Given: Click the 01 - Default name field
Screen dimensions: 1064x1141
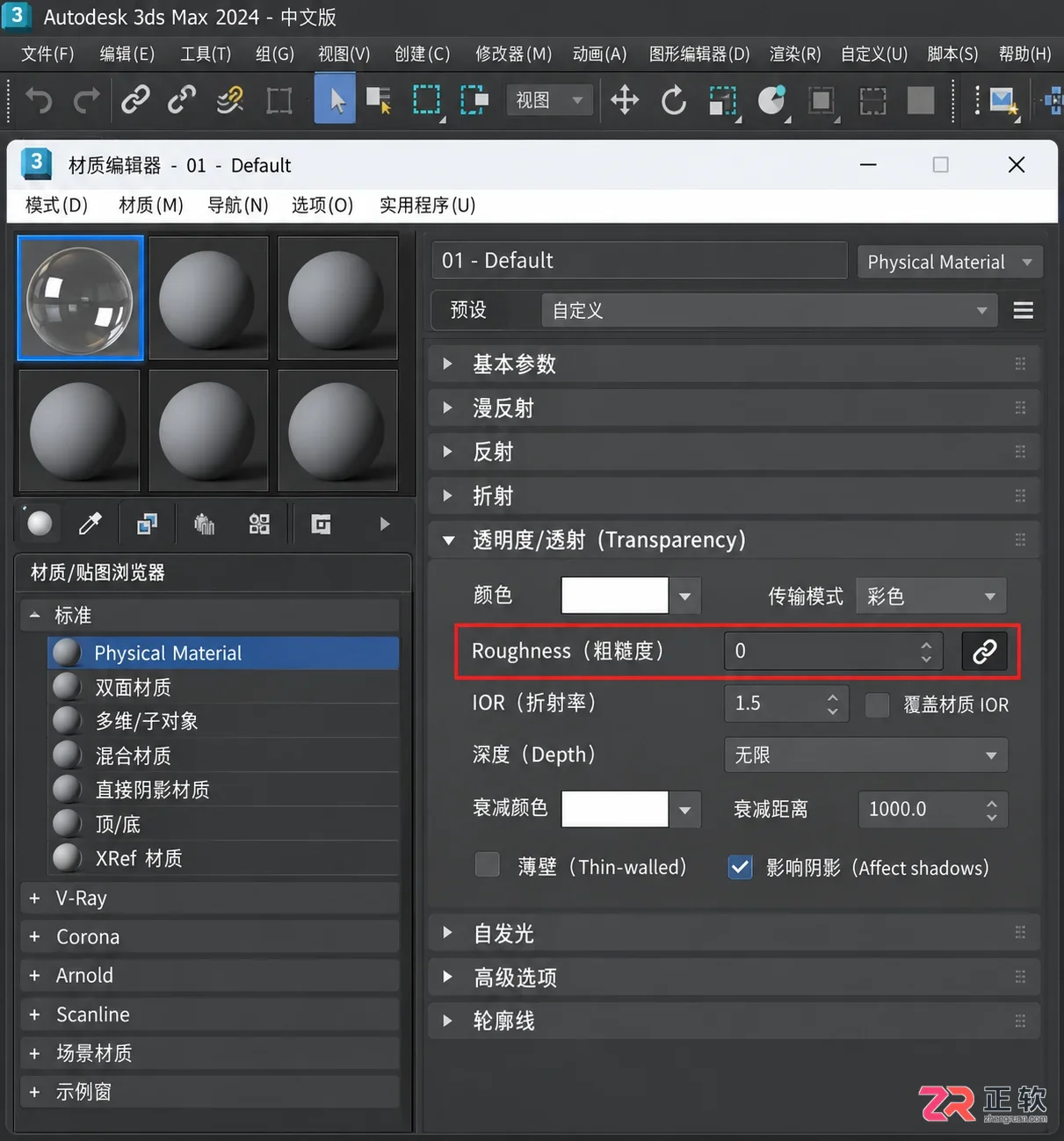Looking at the screenshot, I should 640,260.
